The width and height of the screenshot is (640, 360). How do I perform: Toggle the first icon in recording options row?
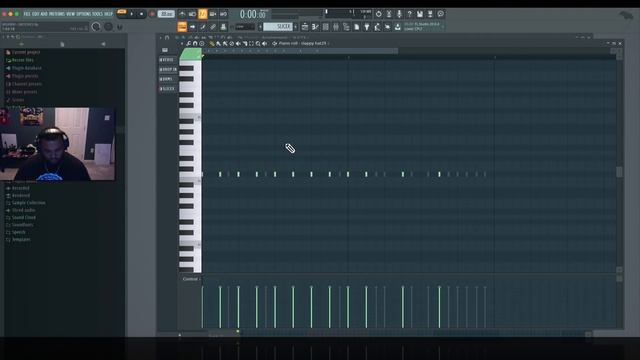(x=182, y=14)
